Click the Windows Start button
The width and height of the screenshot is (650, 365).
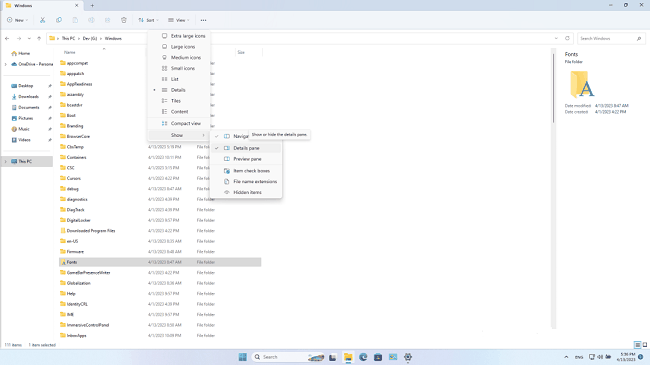[243, 357]
